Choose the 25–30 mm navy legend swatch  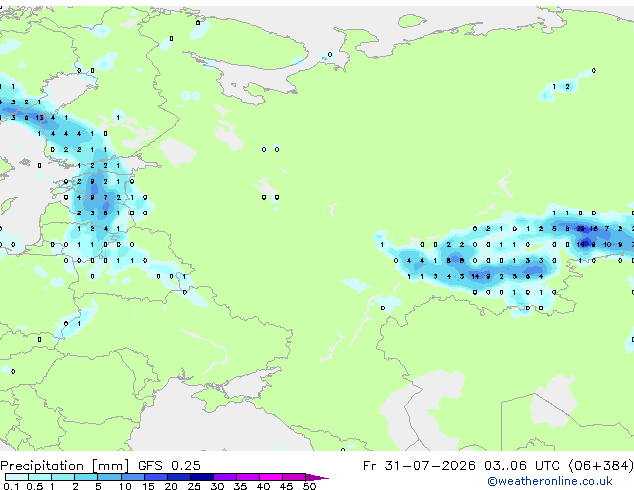[201, 477]
